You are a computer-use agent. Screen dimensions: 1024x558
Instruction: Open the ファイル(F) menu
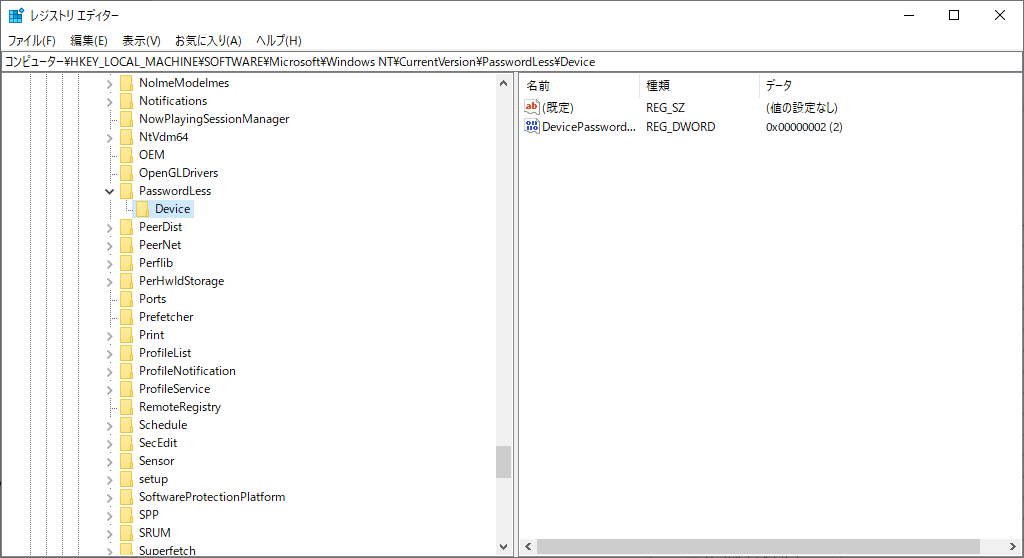click(x=31, y=41)
